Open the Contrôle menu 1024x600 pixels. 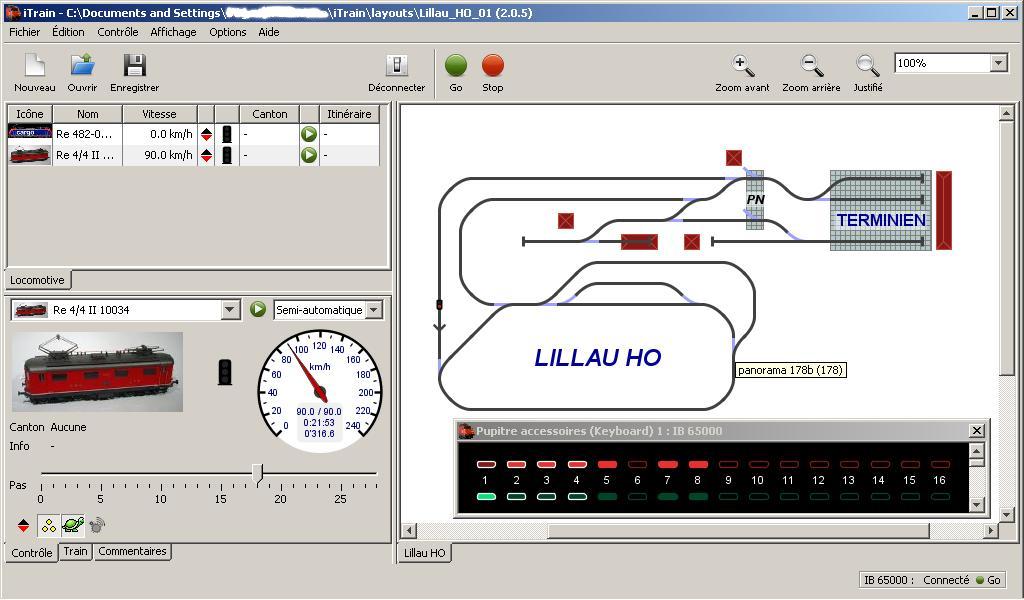click(118, 32)
